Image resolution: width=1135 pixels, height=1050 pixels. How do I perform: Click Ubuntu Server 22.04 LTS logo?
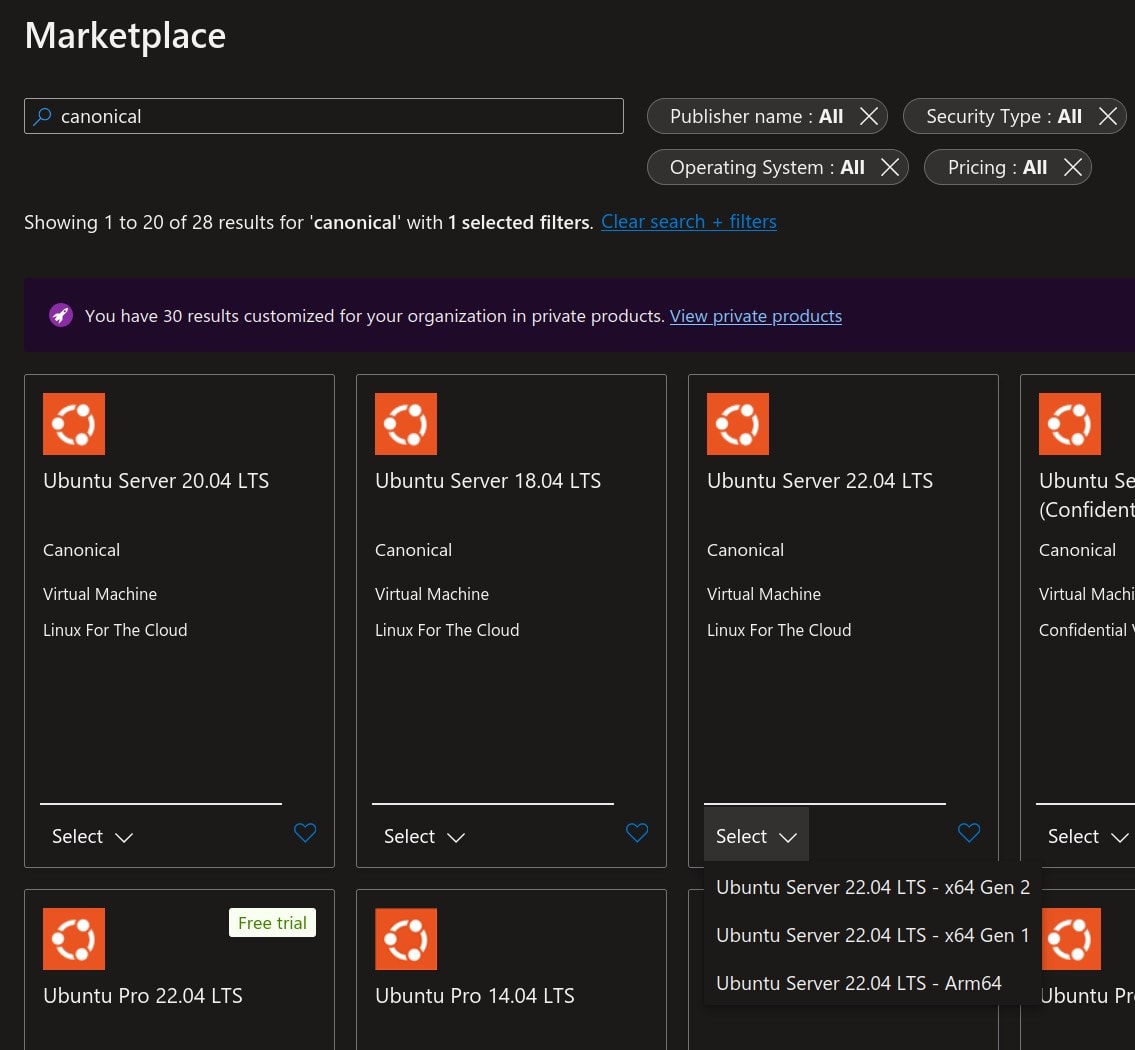tap(738, 424)
